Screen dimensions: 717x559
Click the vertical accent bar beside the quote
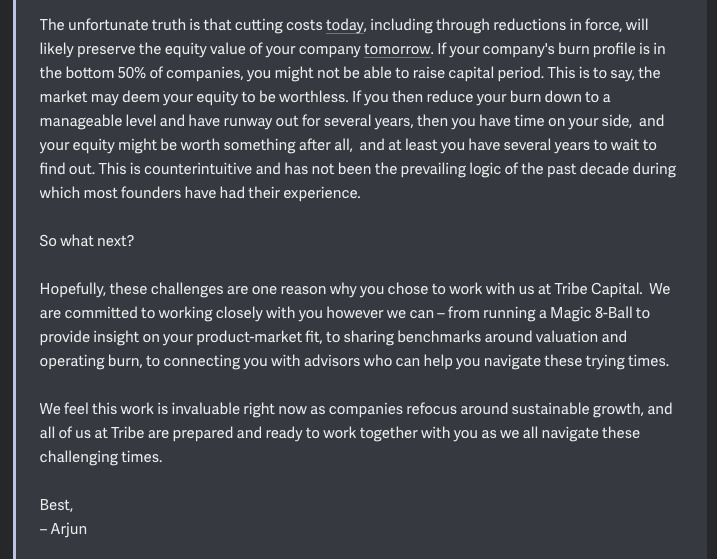pos(15,280)
